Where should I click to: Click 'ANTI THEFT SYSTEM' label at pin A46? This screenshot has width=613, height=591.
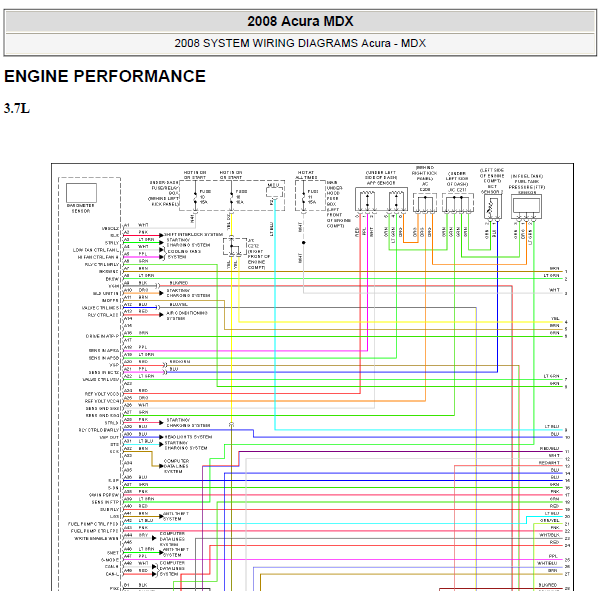pyautogui.click(x=176, y=552)
